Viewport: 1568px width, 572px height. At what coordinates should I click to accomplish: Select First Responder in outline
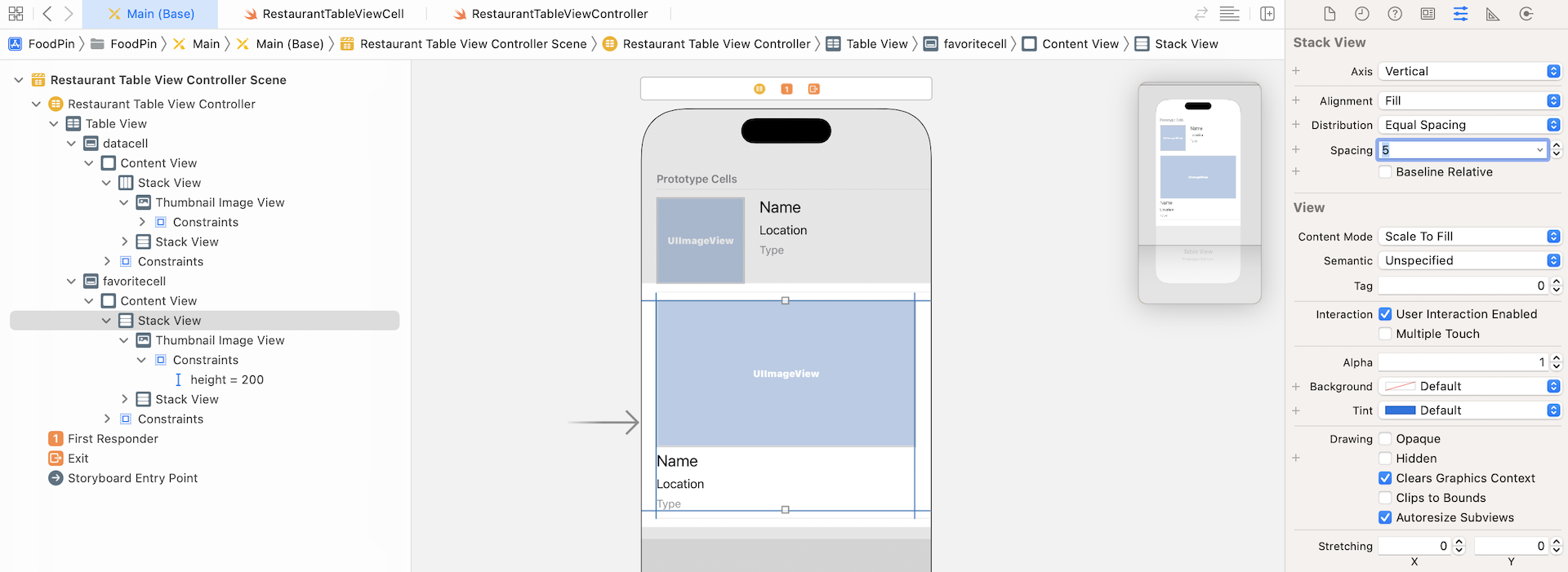(113, 439)
